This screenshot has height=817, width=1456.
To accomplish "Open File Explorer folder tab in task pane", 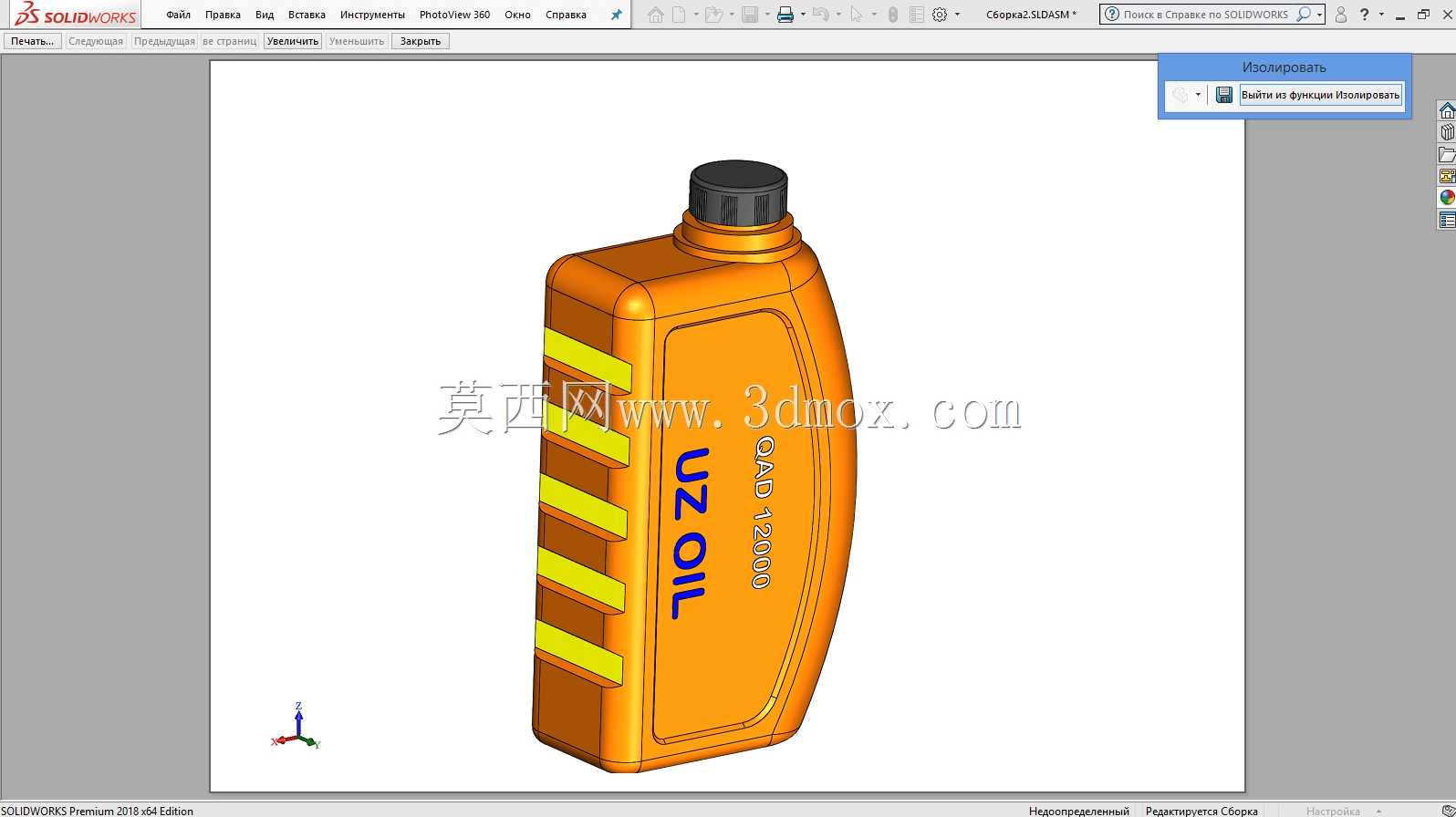I will tap(1447, 154).
